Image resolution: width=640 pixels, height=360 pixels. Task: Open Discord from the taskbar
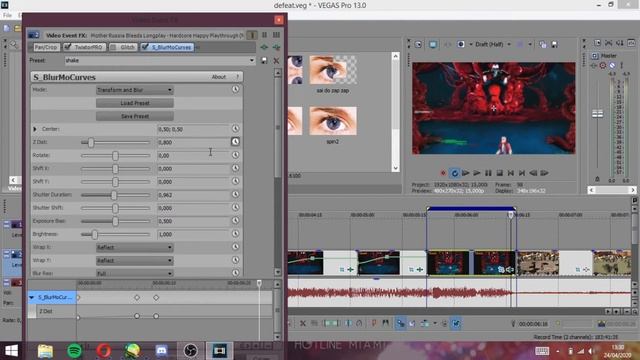pos(162,351)
